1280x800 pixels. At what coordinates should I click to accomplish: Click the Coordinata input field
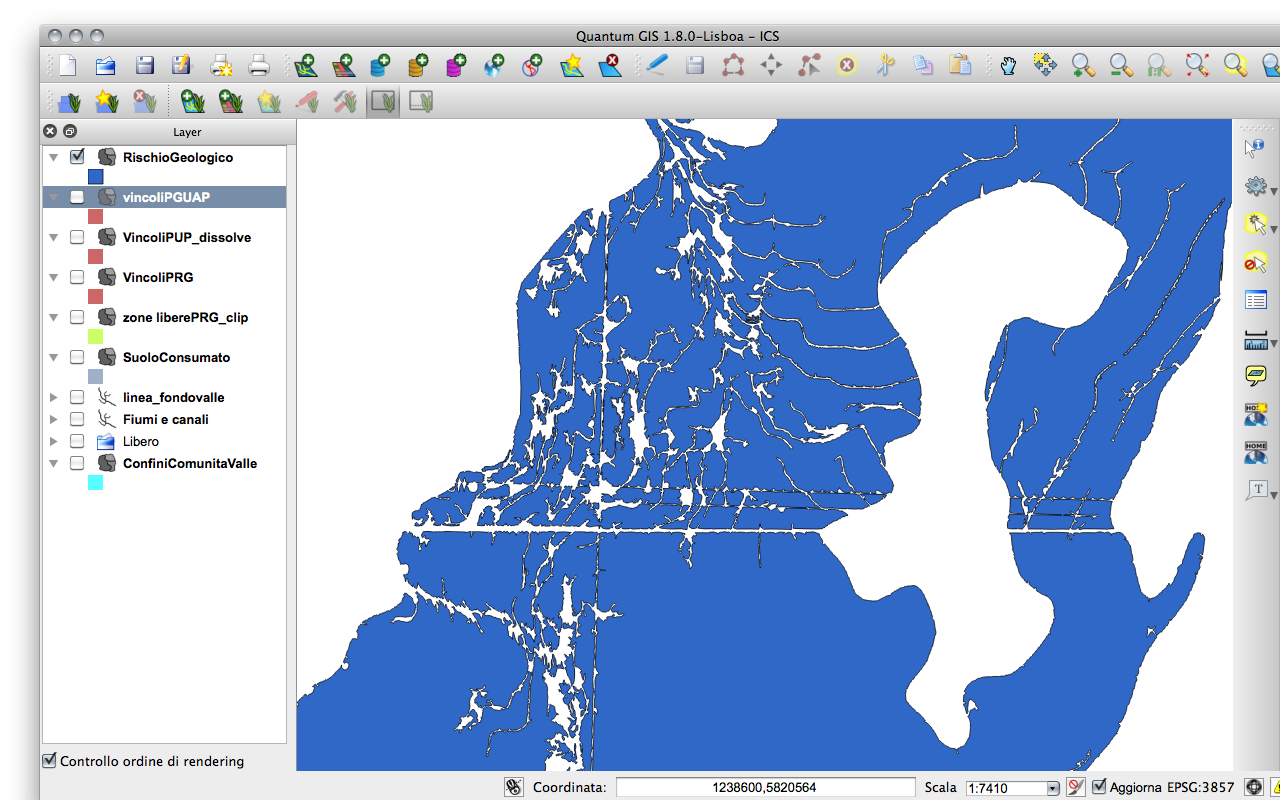pos(765,787)
